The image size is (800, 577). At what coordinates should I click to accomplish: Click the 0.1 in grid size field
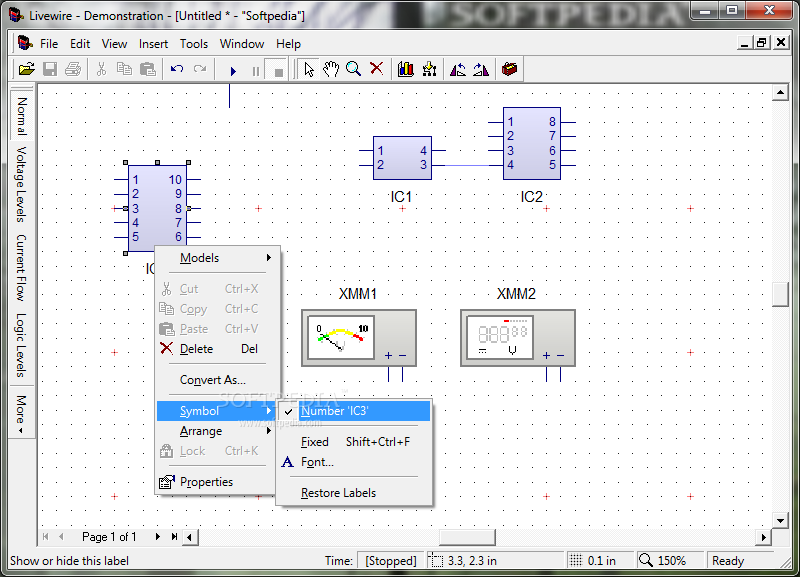click(599, 561)
